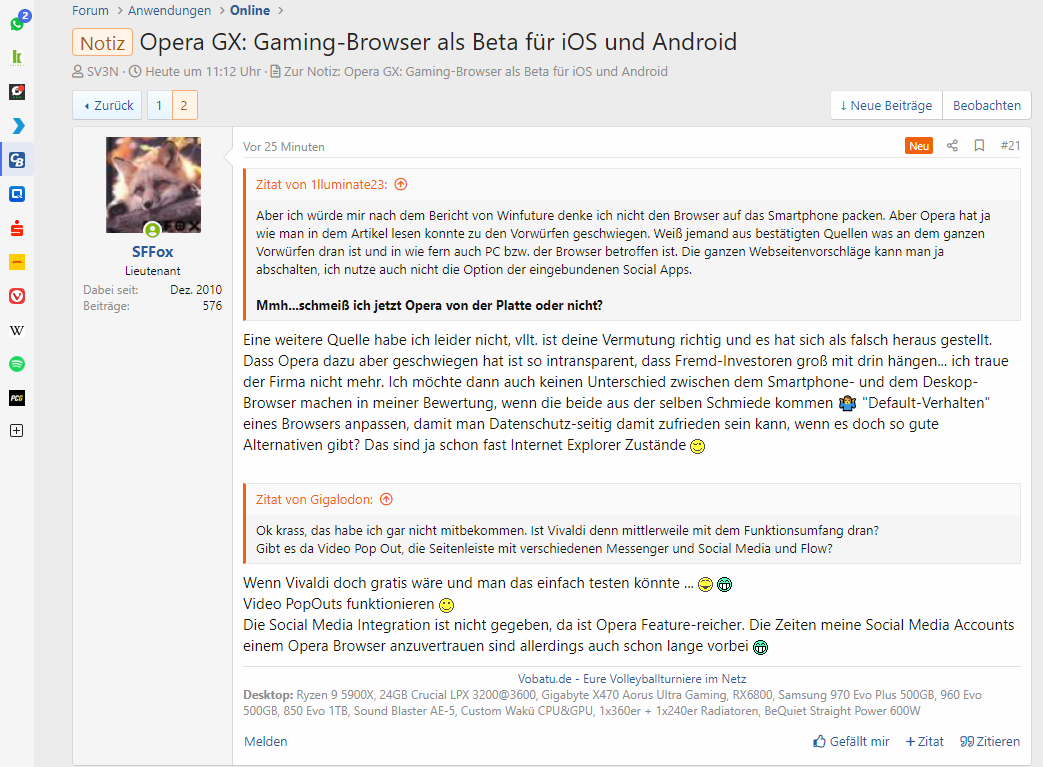Open the PCG sidebar shortcut

click(x=17, y=398)
